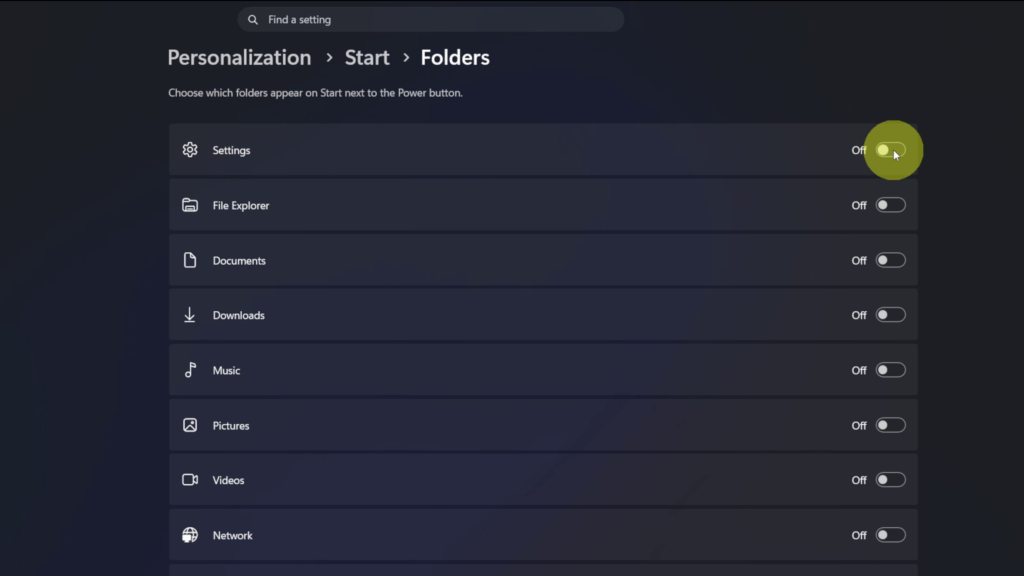Select the Documents row label
This screenshot has width=1024, height=576.
pyautogui.click(x=239, y=261)
